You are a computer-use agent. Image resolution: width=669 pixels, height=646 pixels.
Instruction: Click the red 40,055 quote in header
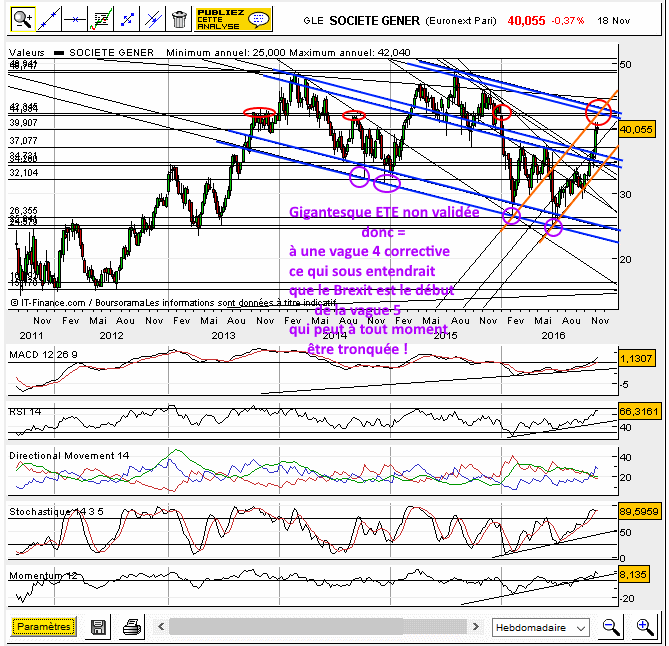click(x=526, y=20)
